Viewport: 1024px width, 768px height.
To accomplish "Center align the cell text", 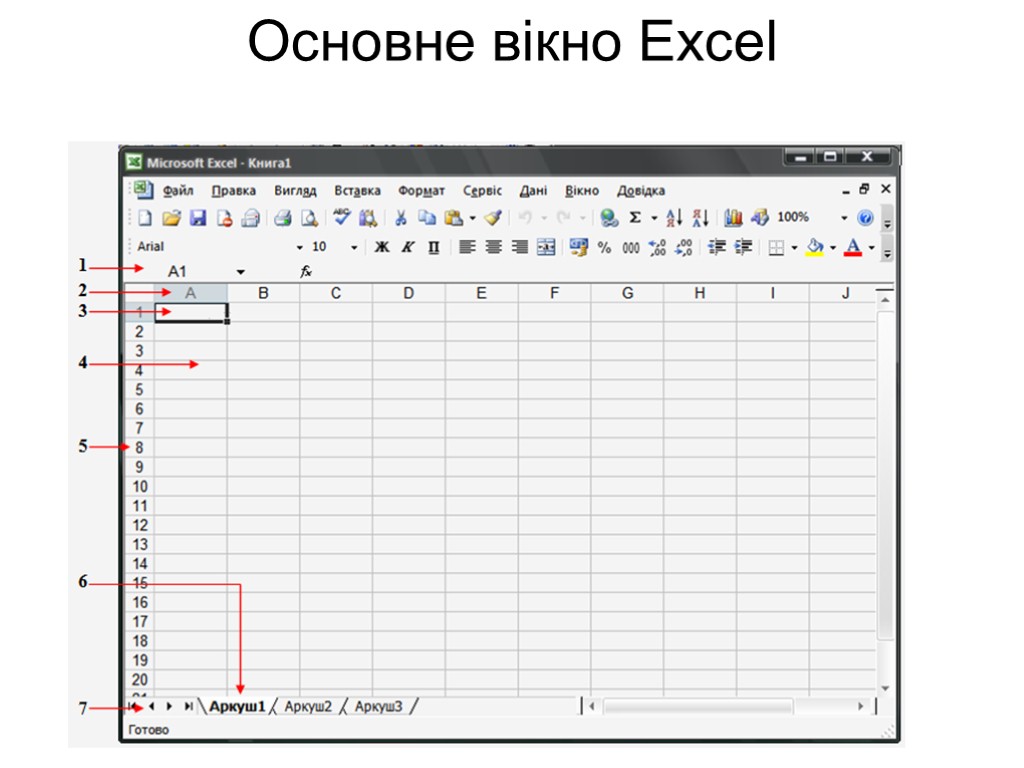I will 494,247.
